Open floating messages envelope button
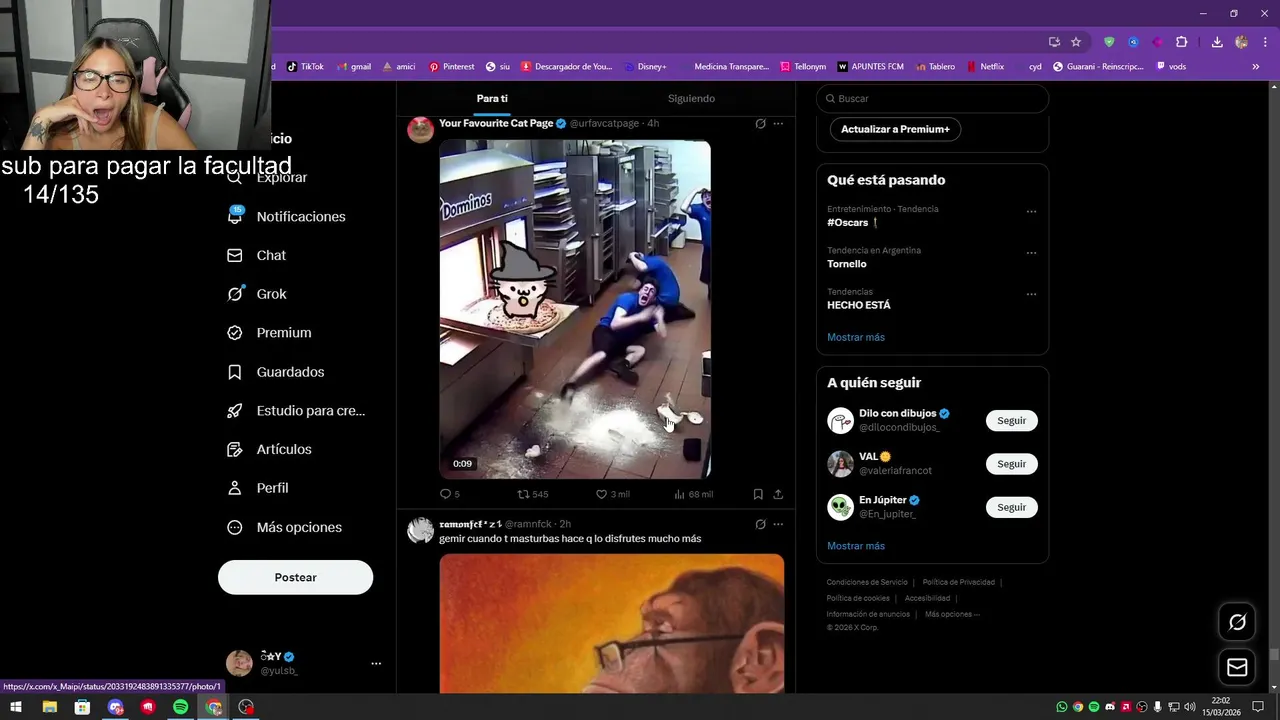The height and width of the screenshot is (720, 1280). point(1237,667)
